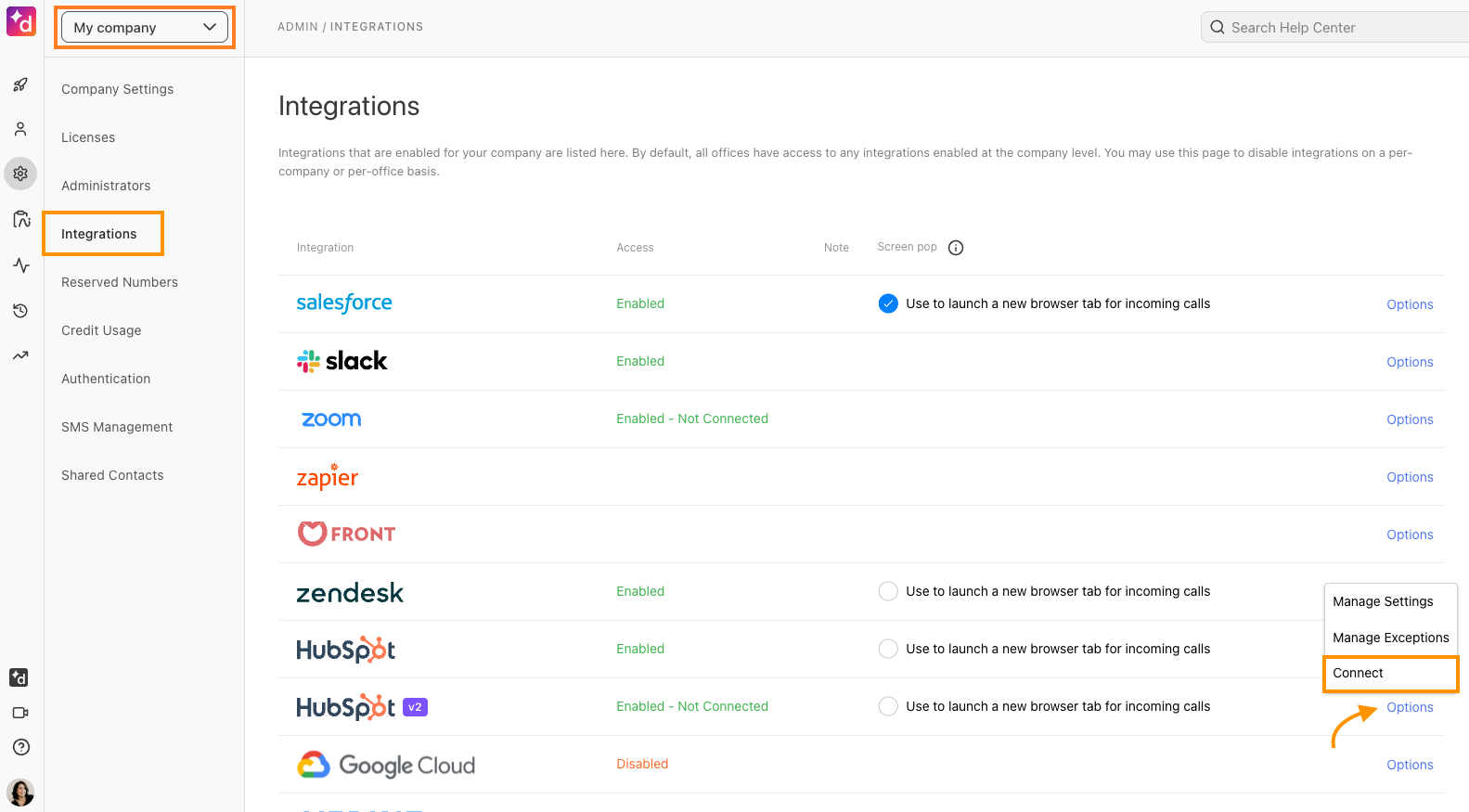The width and height of the screenshot is (1469, 812).
Task: Click the user avatar photo
Action: pos(20,793)
